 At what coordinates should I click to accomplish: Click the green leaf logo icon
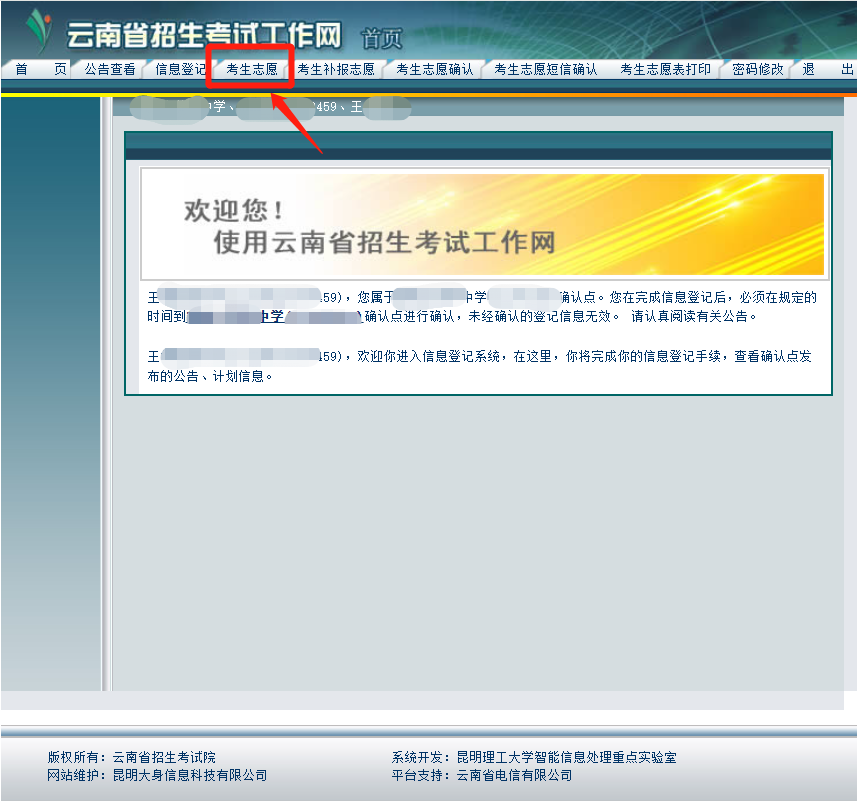coord(38,30)
